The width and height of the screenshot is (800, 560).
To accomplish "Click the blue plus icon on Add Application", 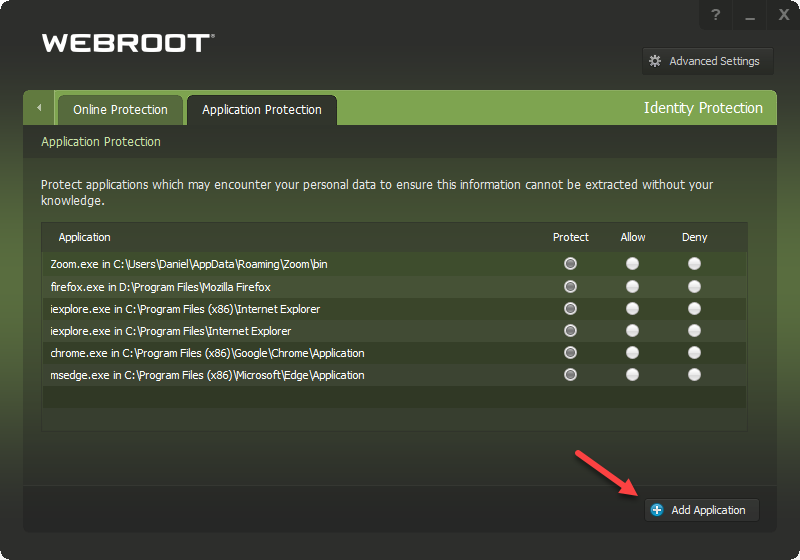I will tap(657, 510).
